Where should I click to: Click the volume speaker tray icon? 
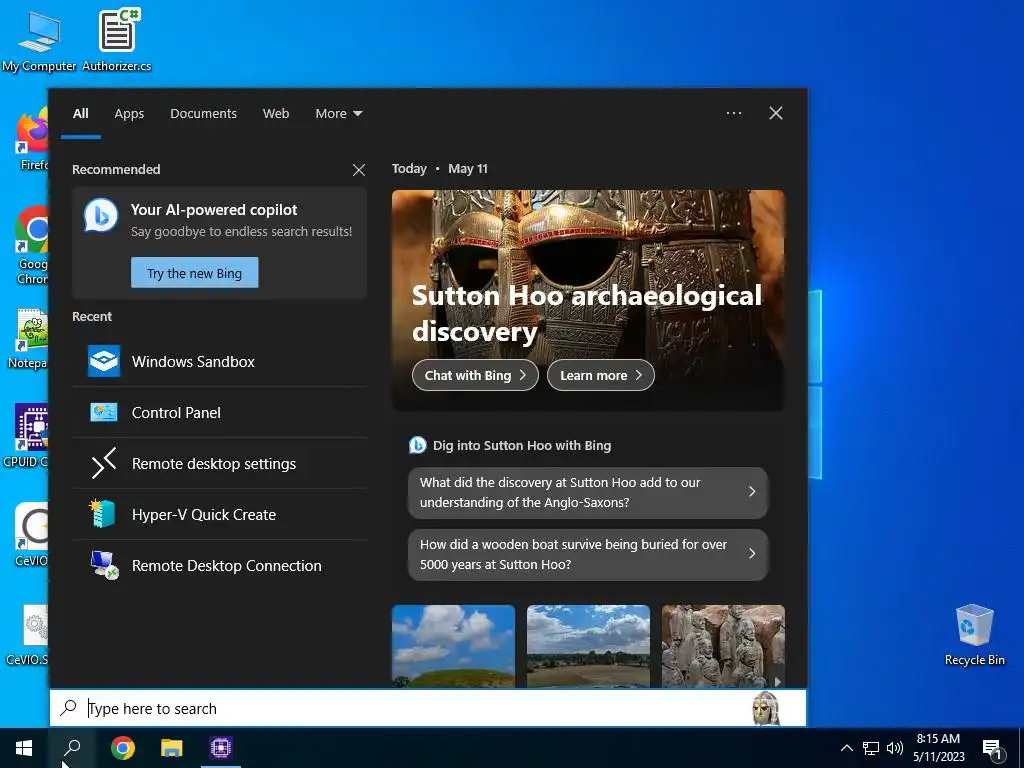[895, 748]
